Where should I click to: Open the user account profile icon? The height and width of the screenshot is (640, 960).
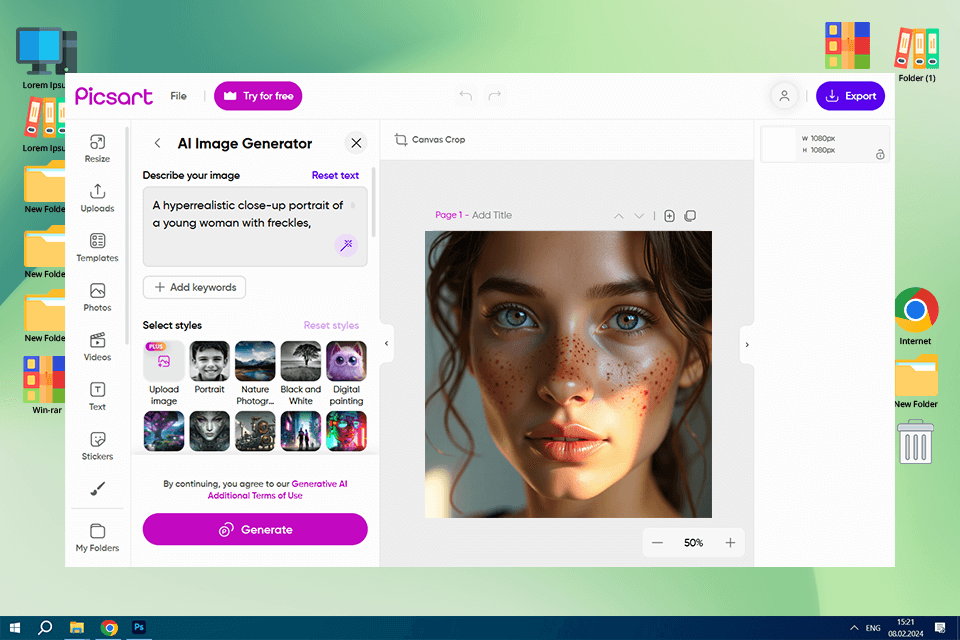784,96
